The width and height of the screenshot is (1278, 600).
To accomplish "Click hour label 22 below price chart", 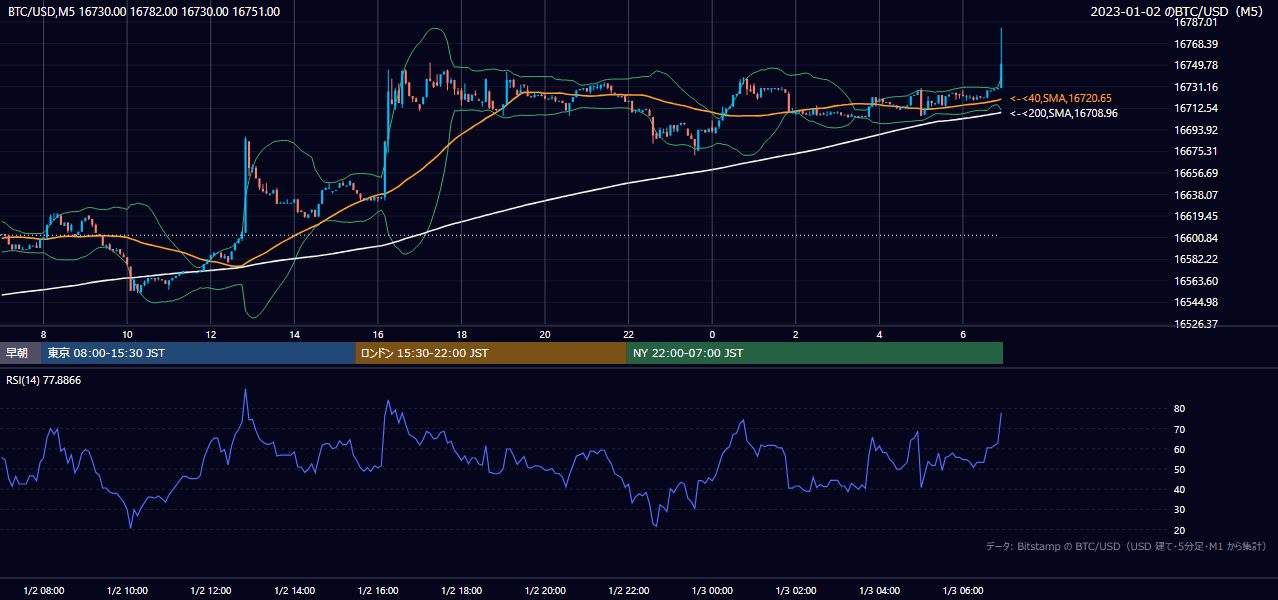I will (628, 333).
